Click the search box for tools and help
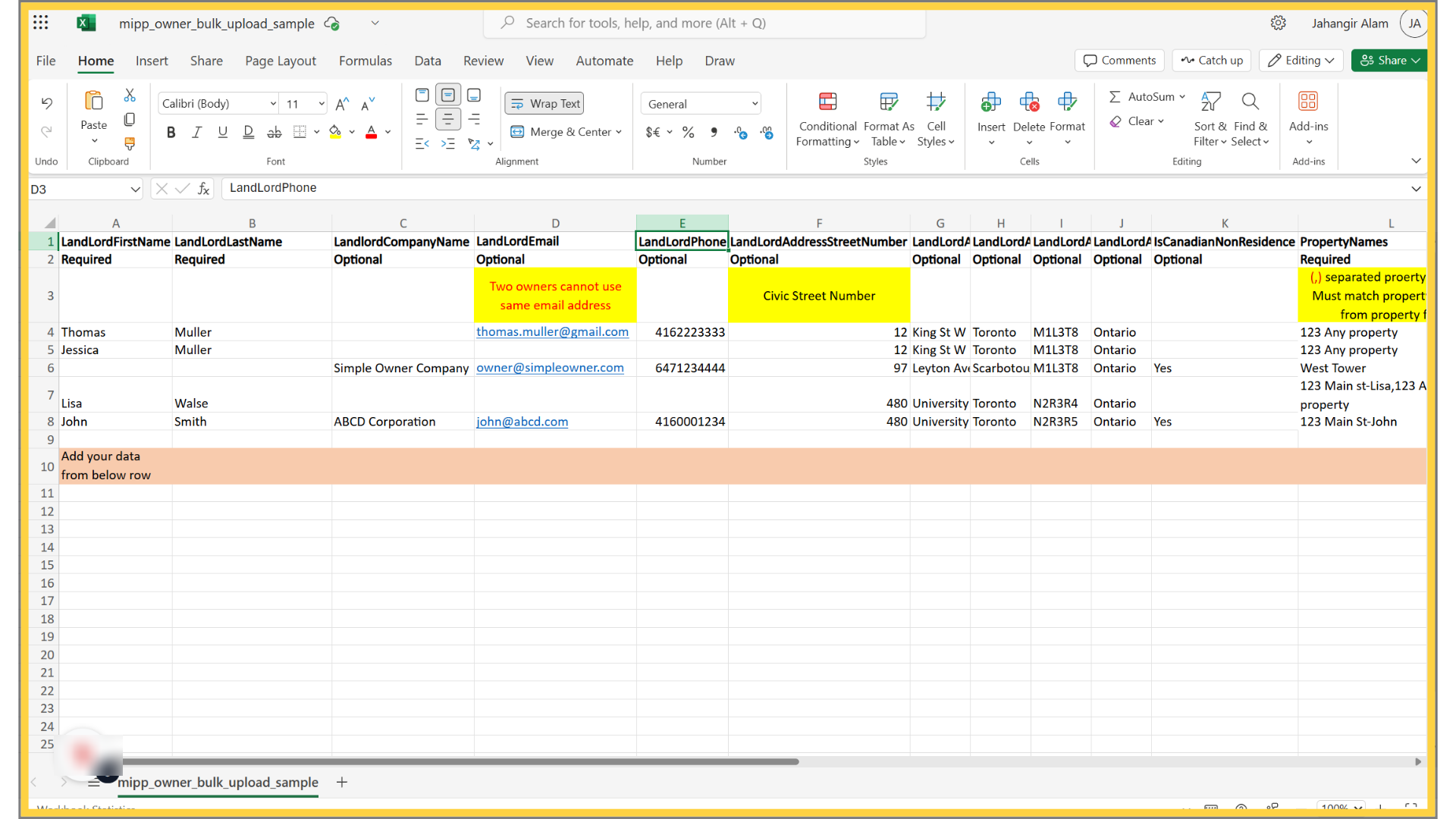The height and width of the screenshot is (819, 1456). [704, 23]
